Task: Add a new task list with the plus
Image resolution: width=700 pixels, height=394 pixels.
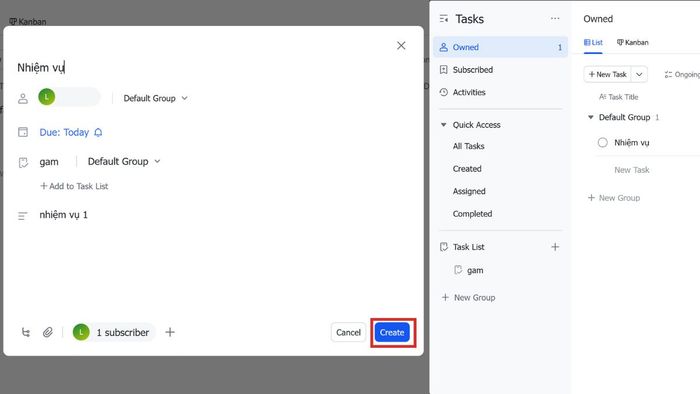Action: pos(555,247)
